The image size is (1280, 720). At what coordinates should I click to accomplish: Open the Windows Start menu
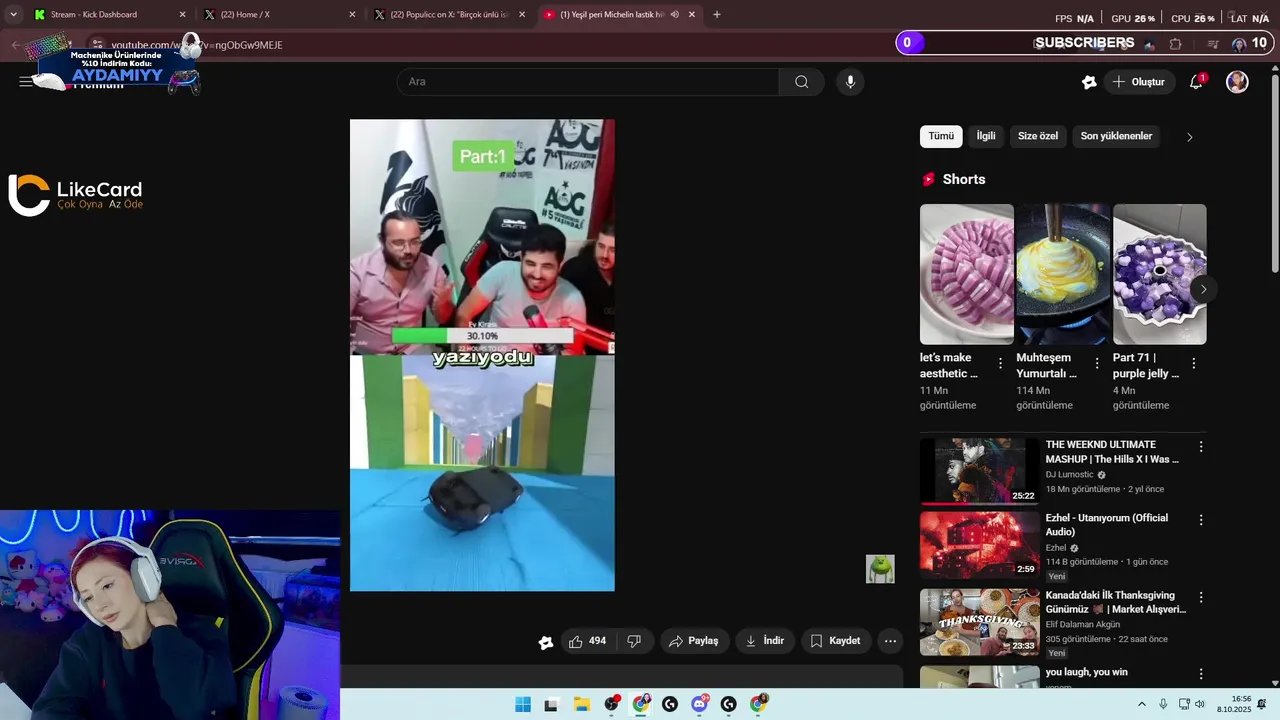[522, 704]
